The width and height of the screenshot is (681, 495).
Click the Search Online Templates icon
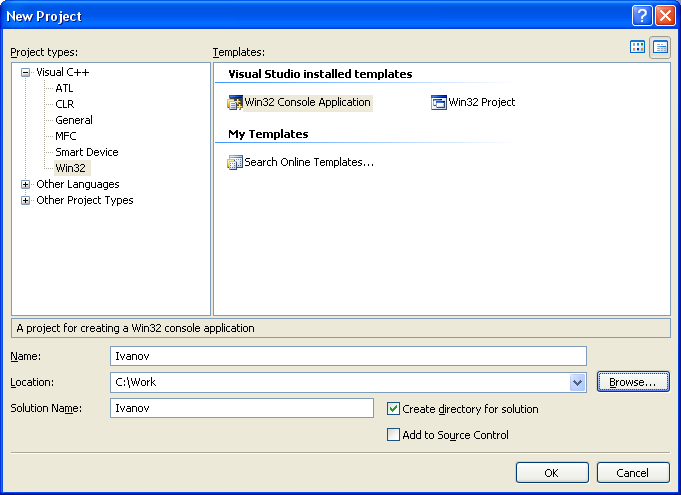tap(235, 162)
